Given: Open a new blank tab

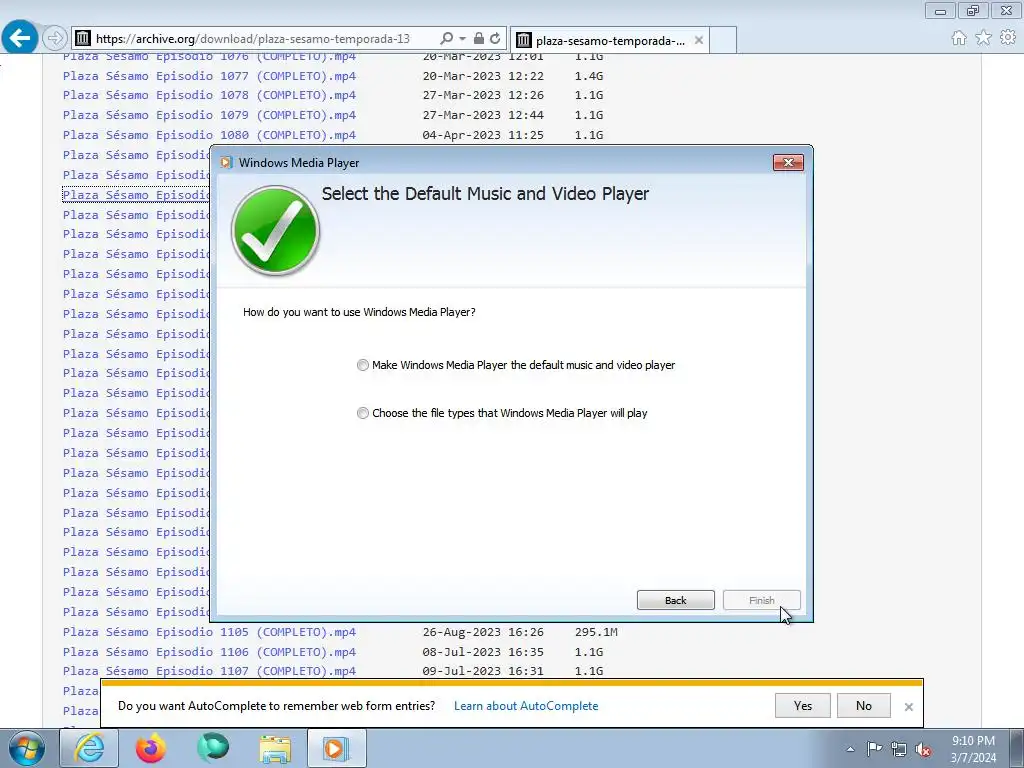Looking at the screenshot, I should [x=723, y=40].
